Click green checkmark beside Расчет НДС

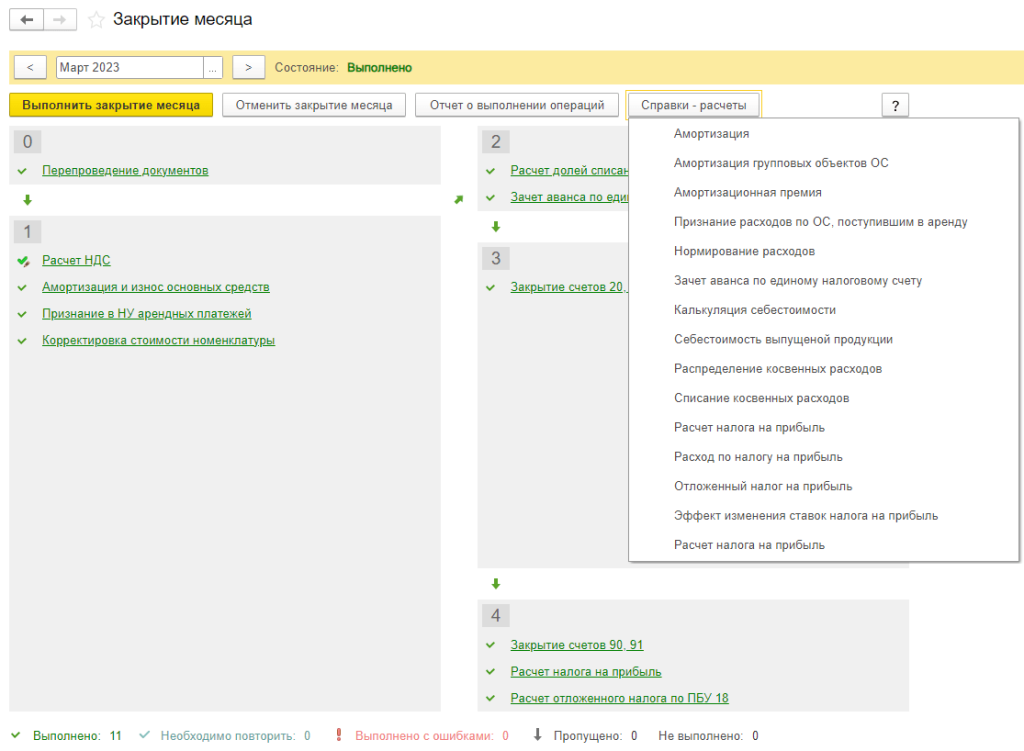tap(23, 261)
